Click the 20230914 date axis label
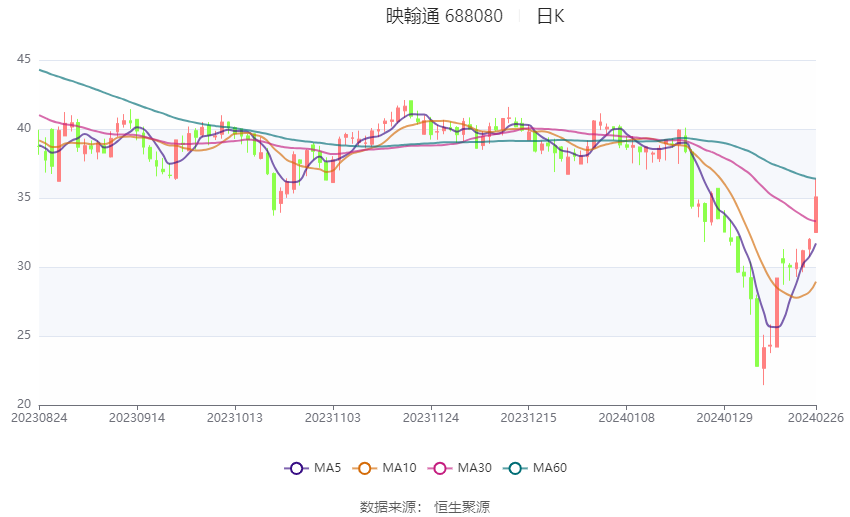Viewport: 850px width, 517px height. [137, 418]
